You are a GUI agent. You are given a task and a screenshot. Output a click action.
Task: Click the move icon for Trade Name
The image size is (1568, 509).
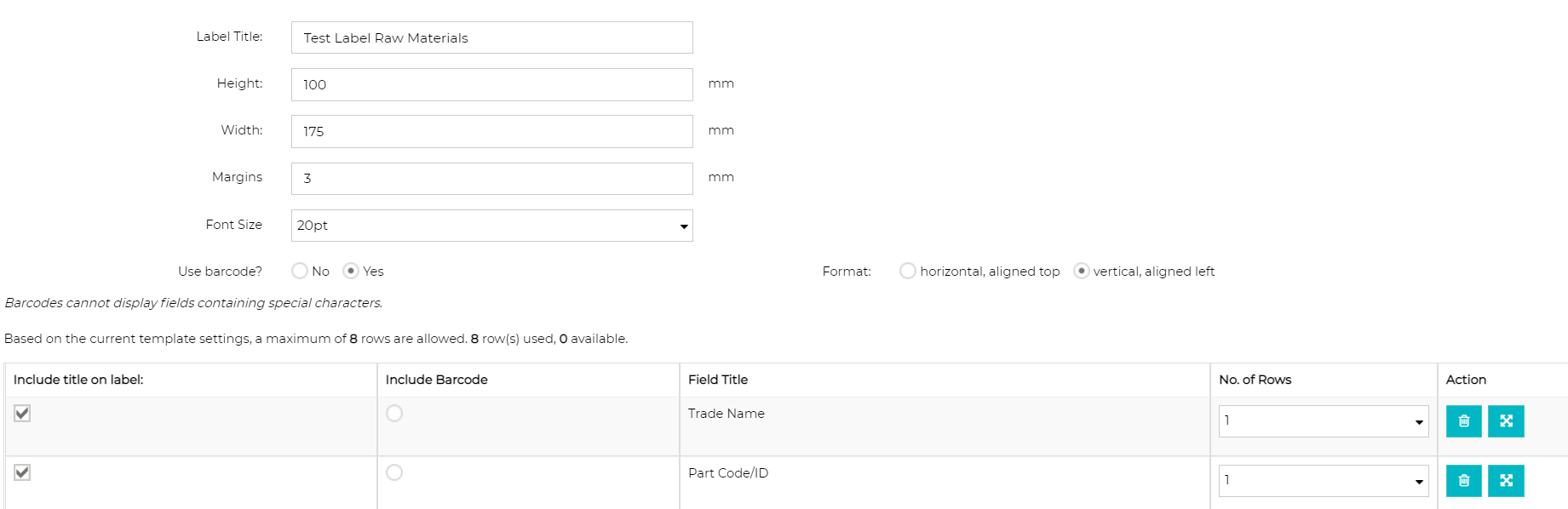point(1506,420)
